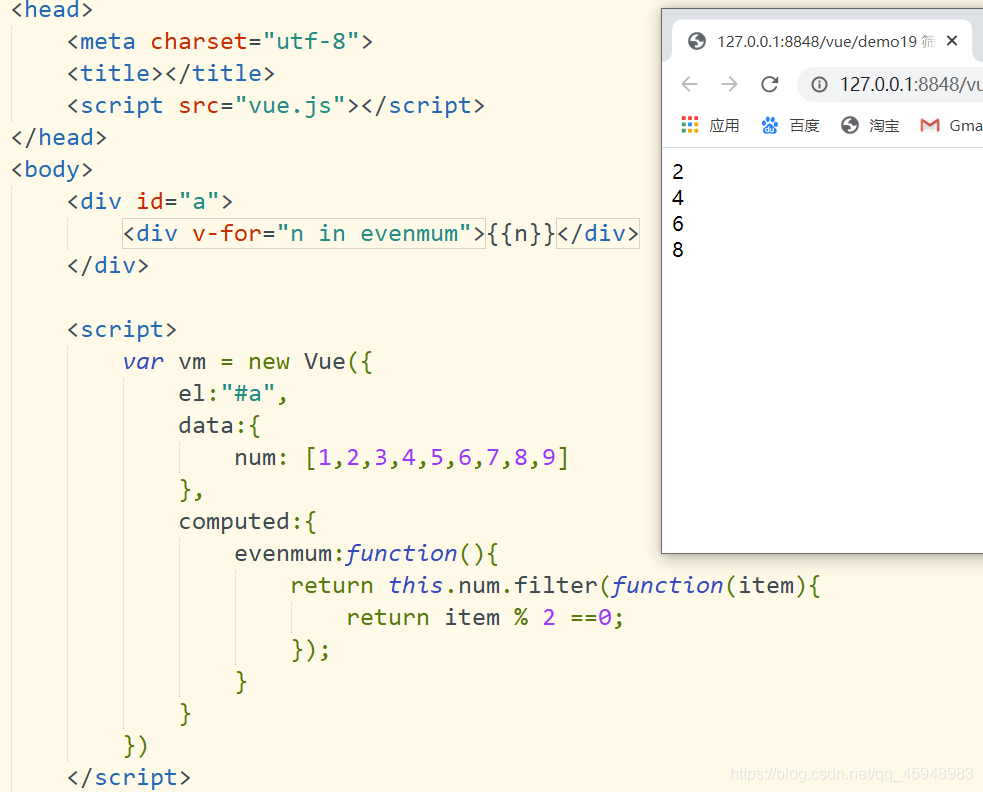Click the meta charset line in editor
This screenshot has height=792, width=983.
coord(220,41)
